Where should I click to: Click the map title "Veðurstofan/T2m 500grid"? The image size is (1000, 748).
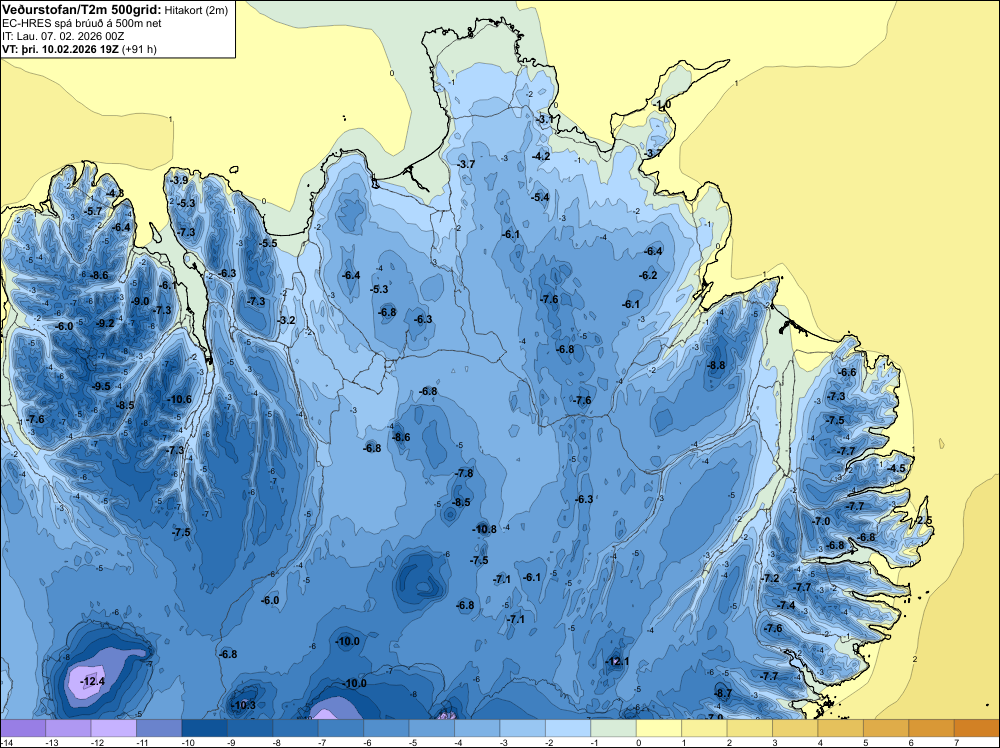pyautogui.click(x=82, y=9)
